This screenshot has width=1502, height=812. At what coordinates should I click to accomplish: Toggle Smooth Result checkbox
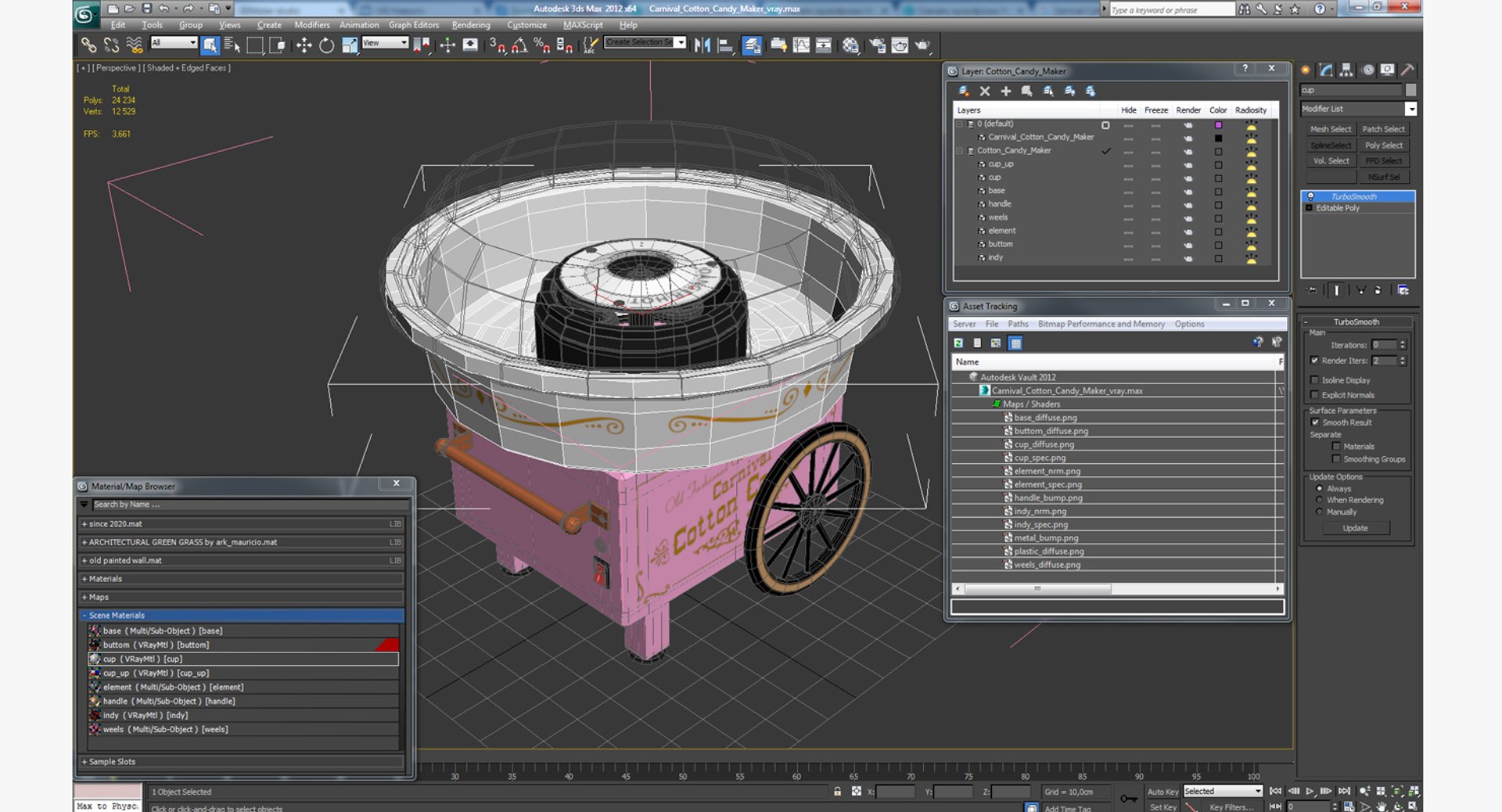(1315, 422)
